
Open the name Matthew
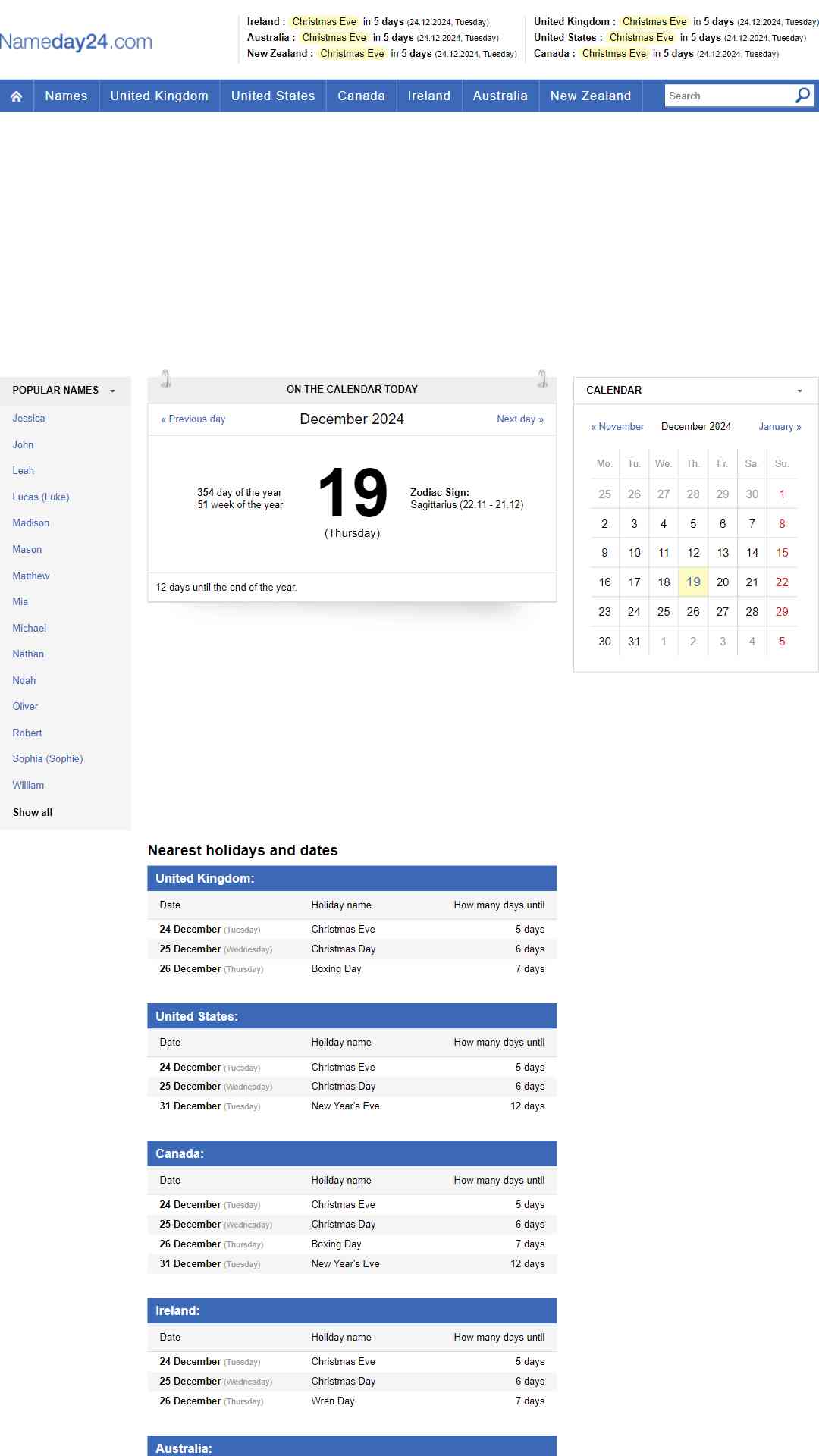click(x=31, y=576)
